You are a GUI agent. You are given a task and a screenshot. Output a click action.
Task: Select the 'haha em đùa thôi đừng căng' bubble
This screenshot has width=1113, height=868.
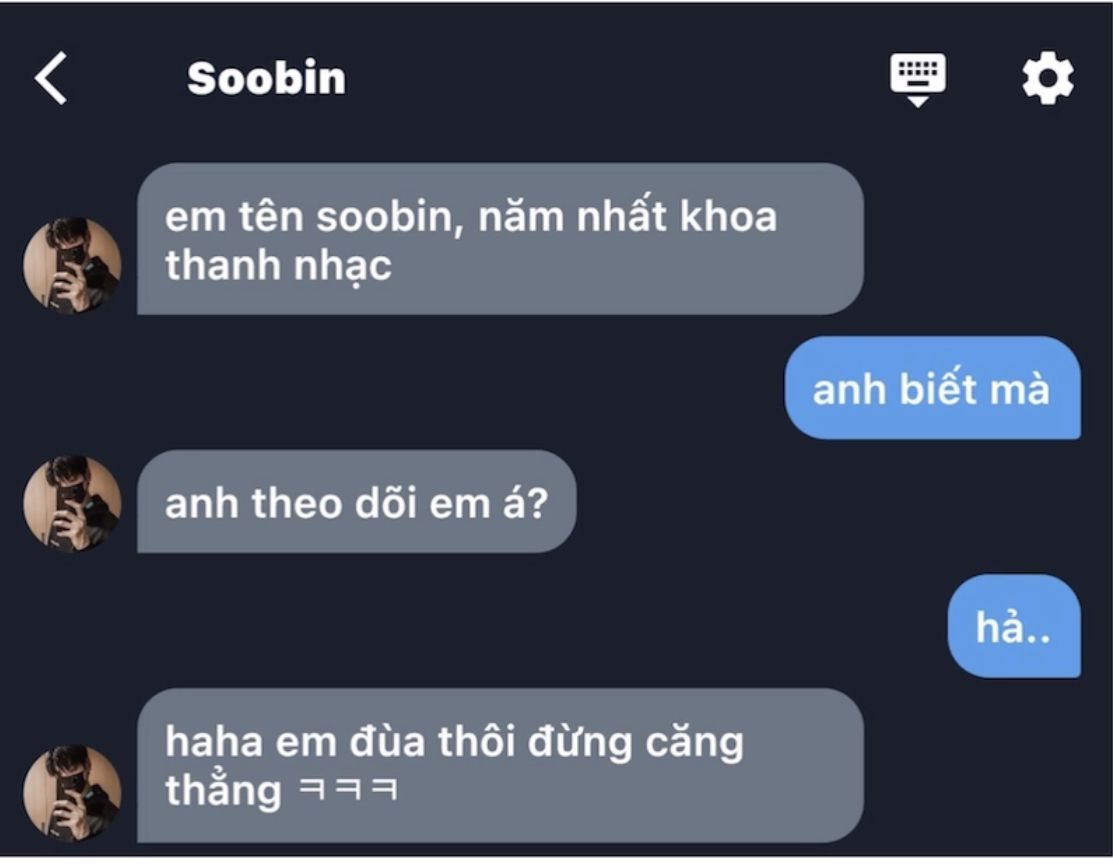(500, 766)
